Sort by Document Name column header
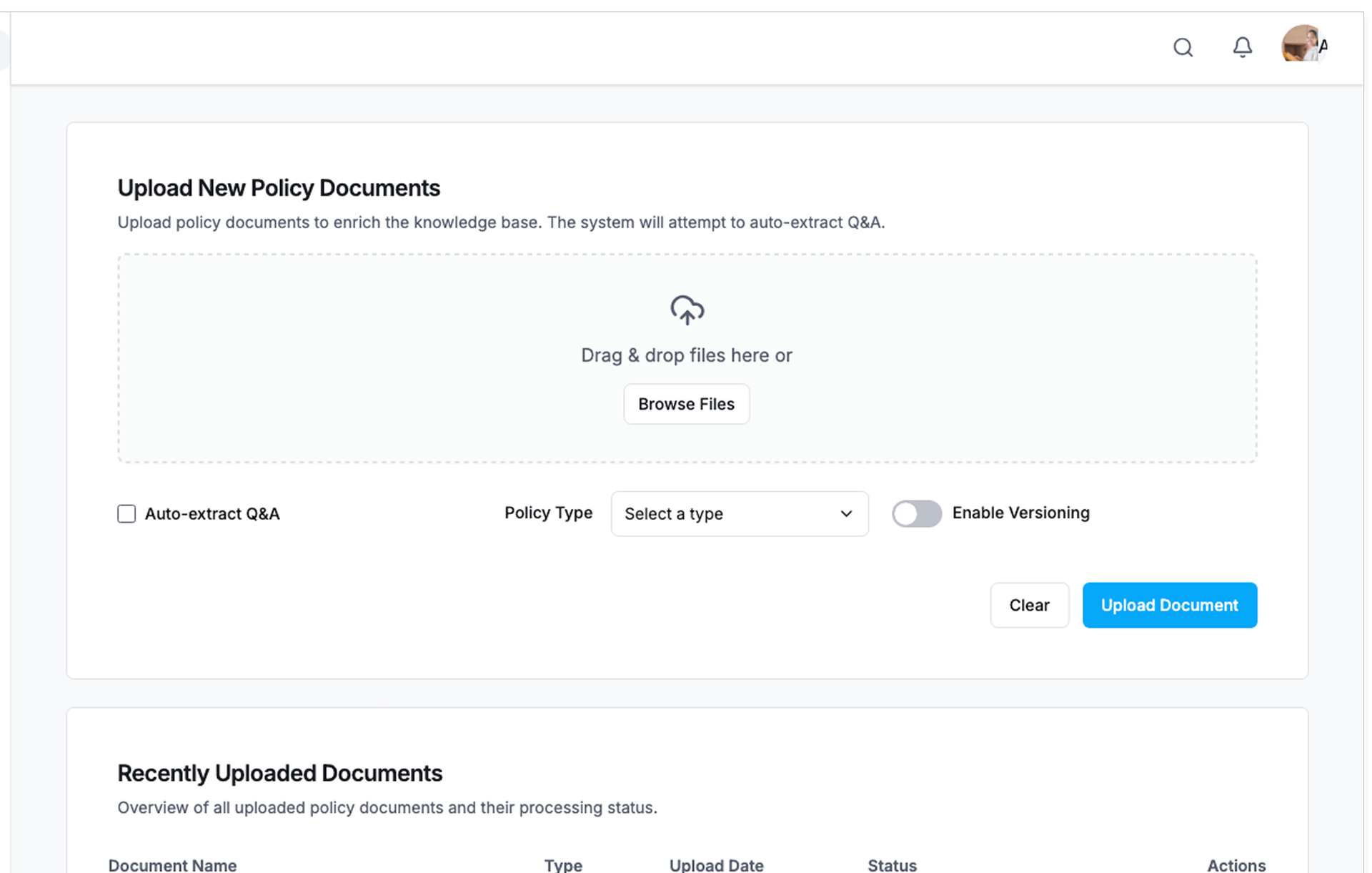1372x873 pixels. pyautogui.click(x=172, y=864)
